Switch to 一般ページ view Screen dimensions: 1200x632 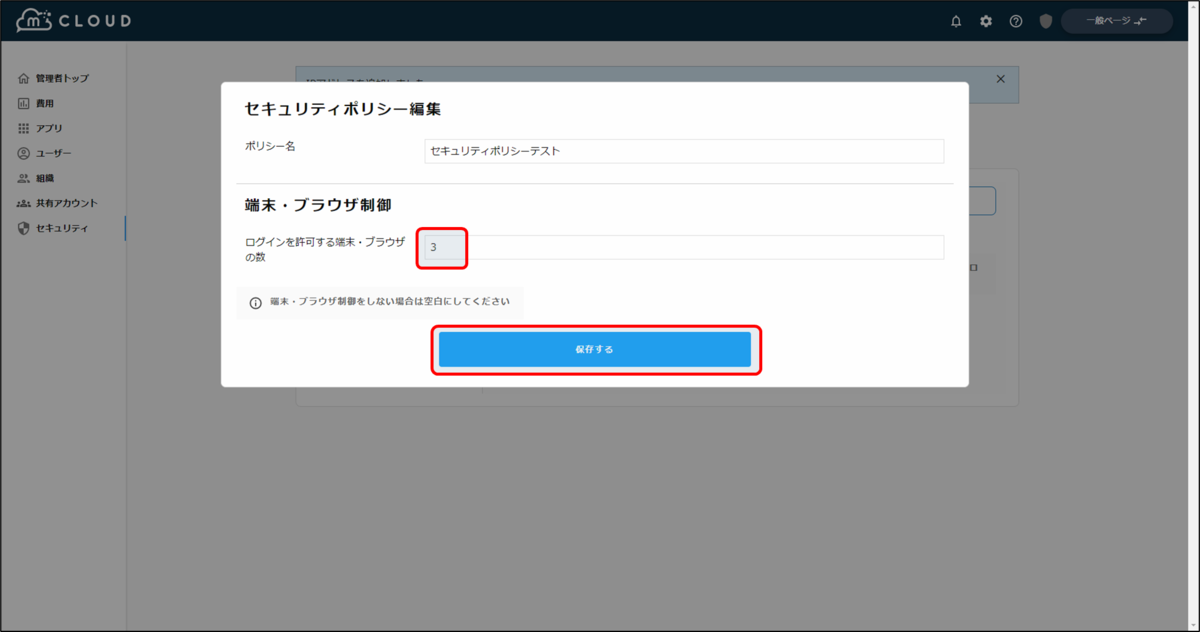click(x=1116, y=20)
